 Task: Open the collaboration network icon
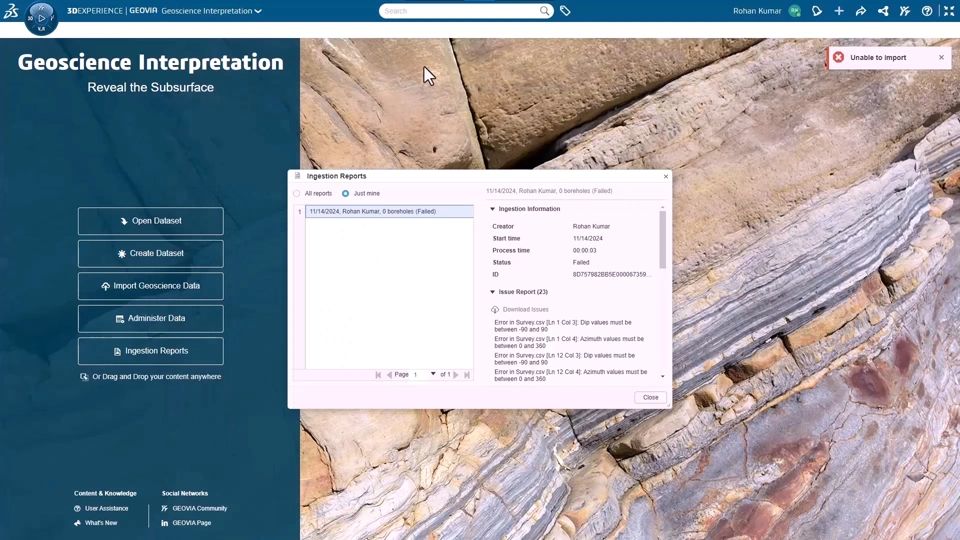tap(883, 11)
